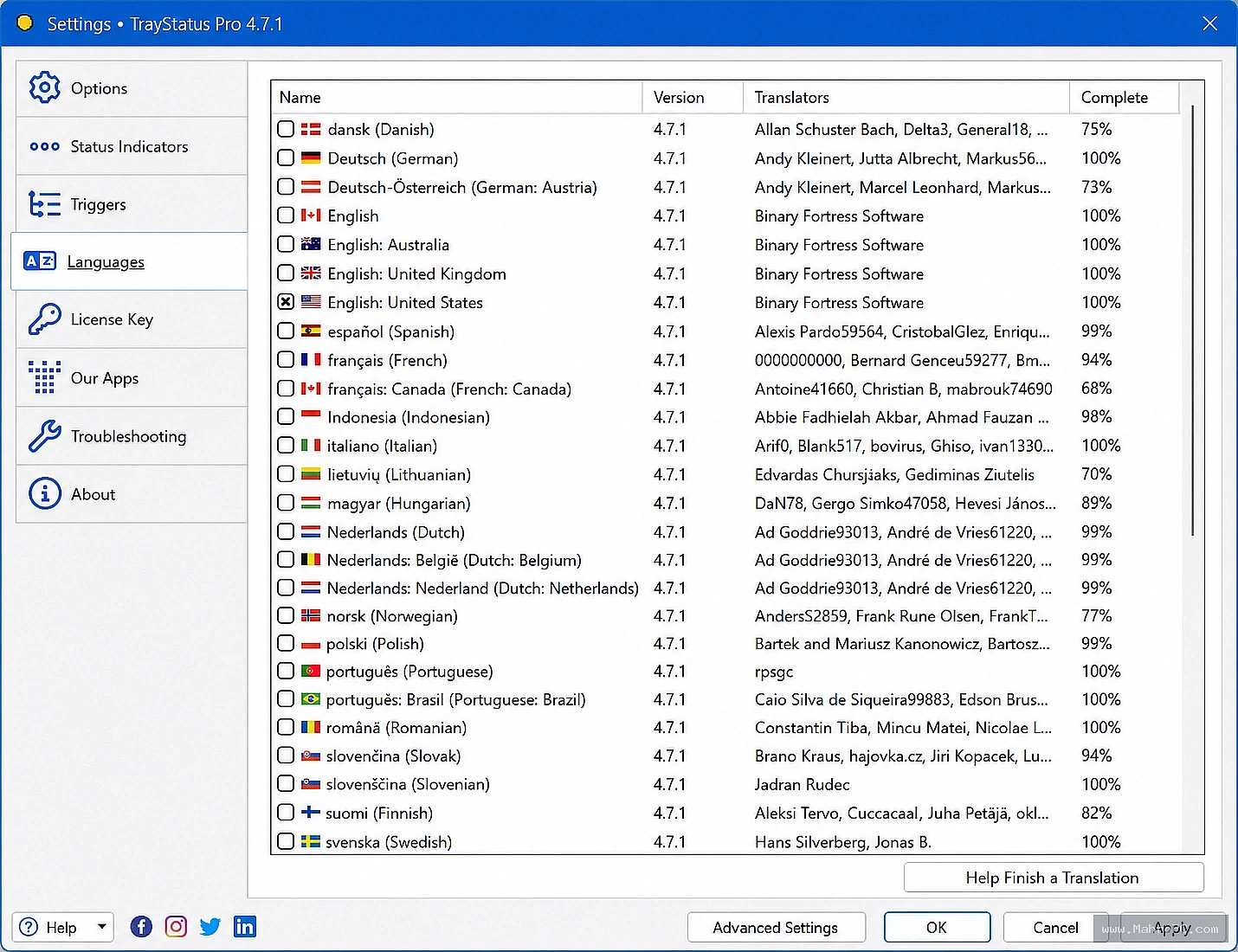The height and width of the screenshot is (952, 1238).
Task: Switch to Status Indicators page
Action: click(x=132, y=146)
